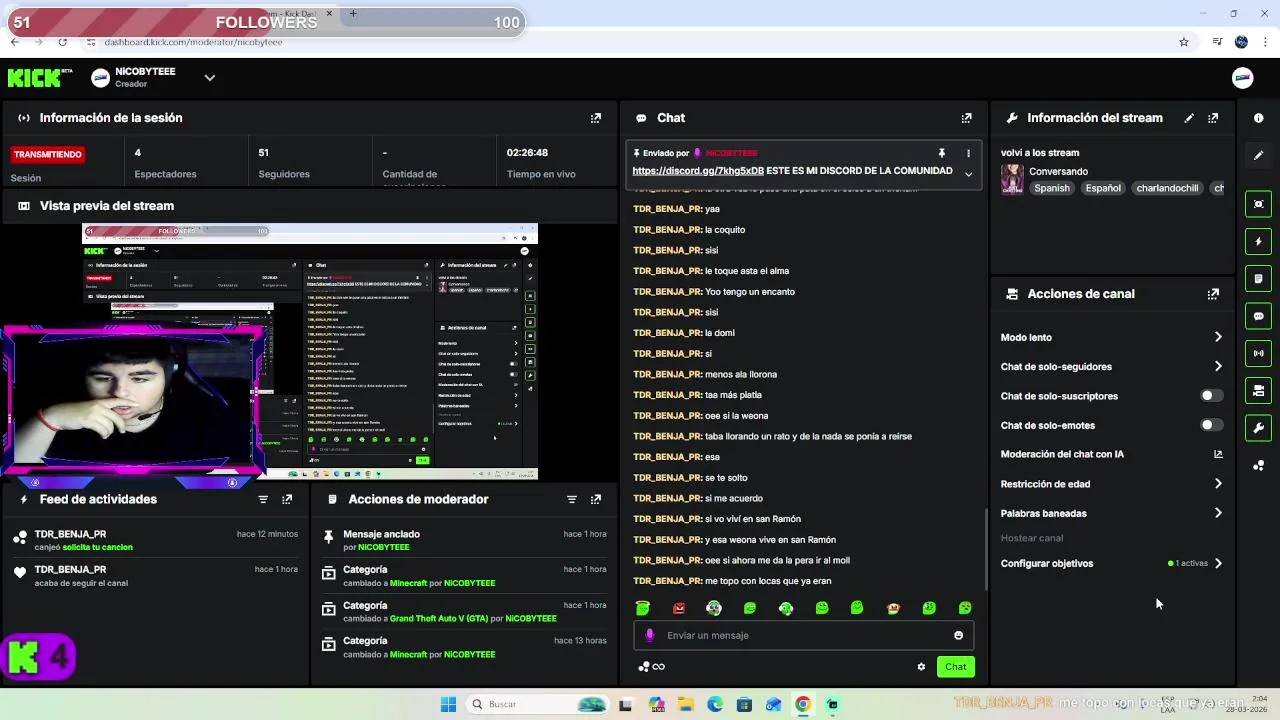The height and width of the screenshot is (720, 1280).
Task: Toggle the broadcast signal sidebar icon
Action: (1258, 353)
